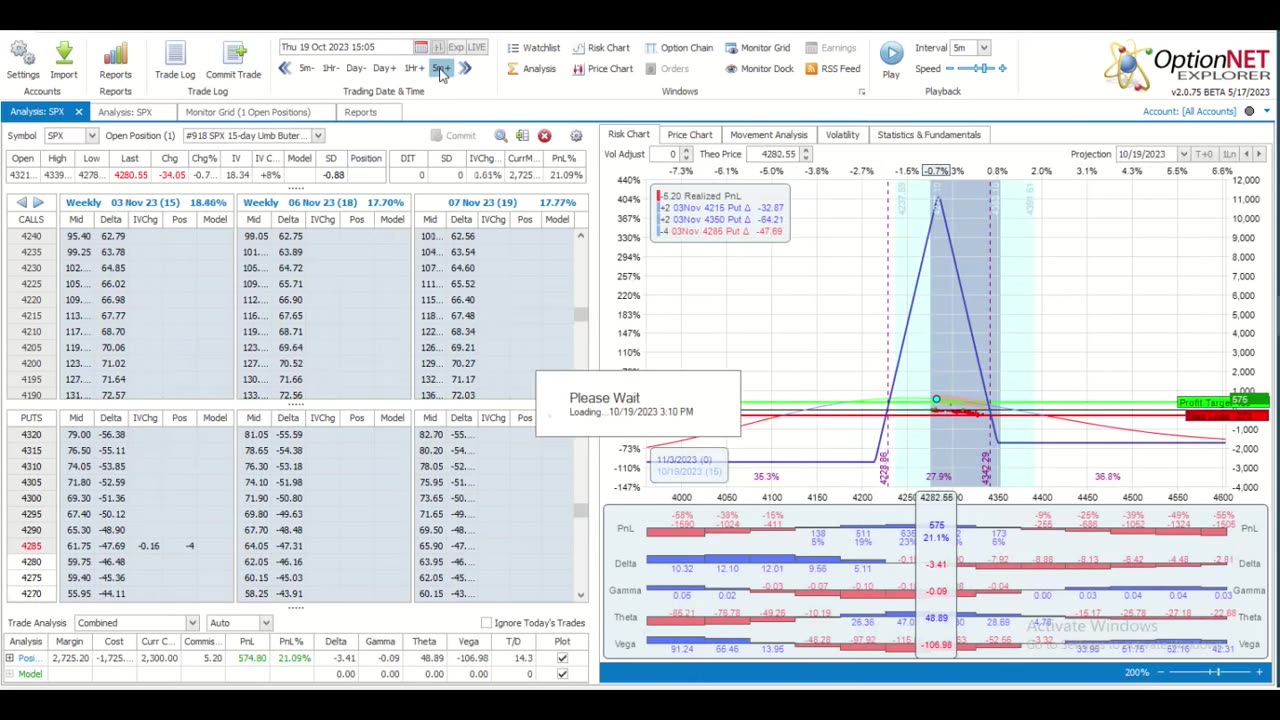Toggle the 1Ln projection button

pyautogui.click(x=1229, y=154)
